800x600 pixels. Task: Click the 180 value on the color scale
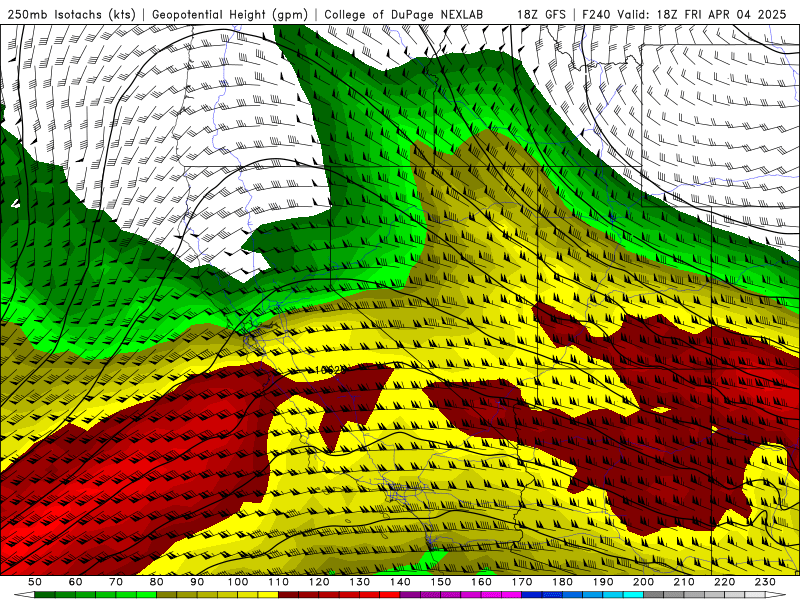(562, 582)
